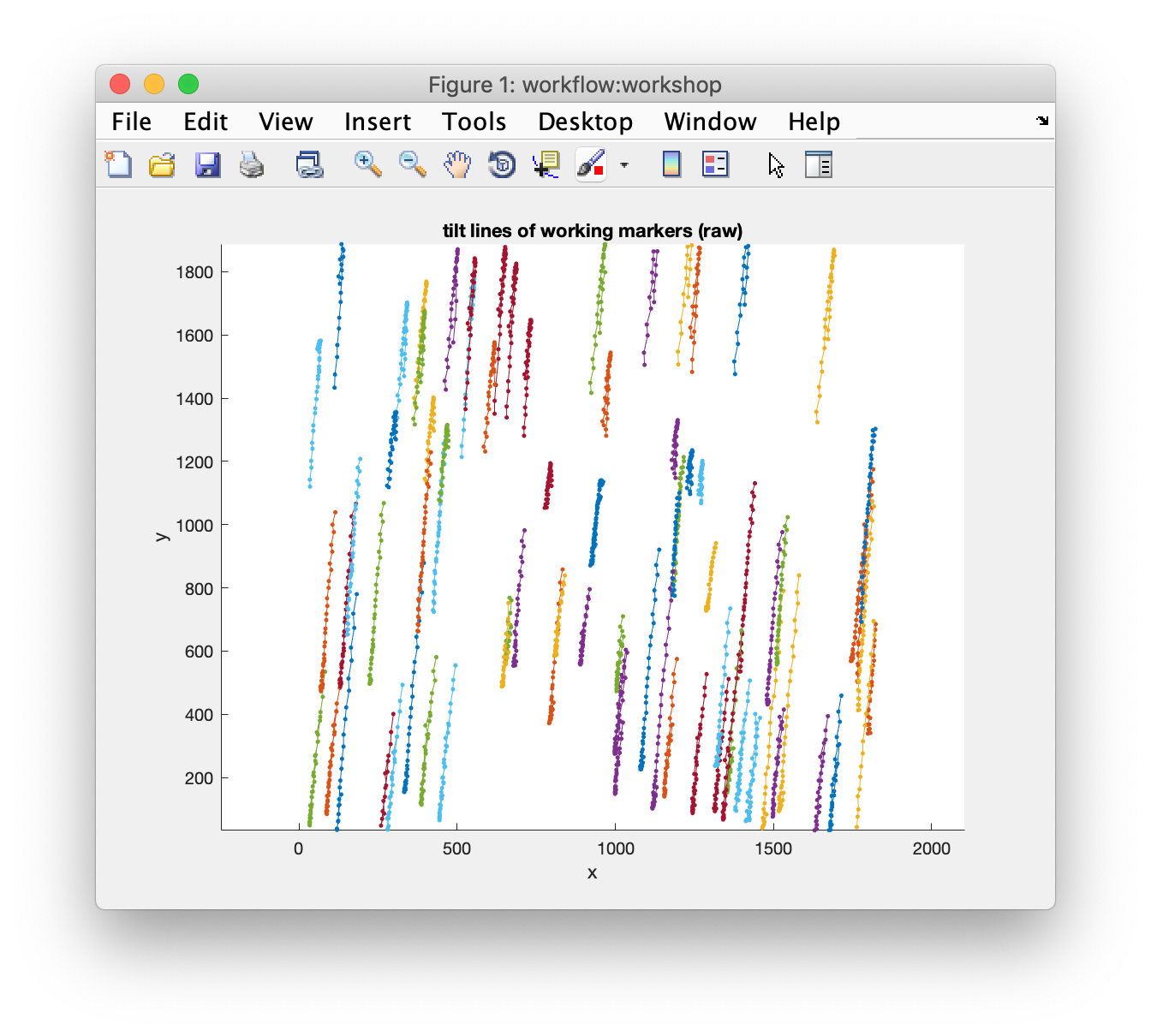
Task: Select the Zoom In tool
Action: pyautogui.click(x=368, y=164)
